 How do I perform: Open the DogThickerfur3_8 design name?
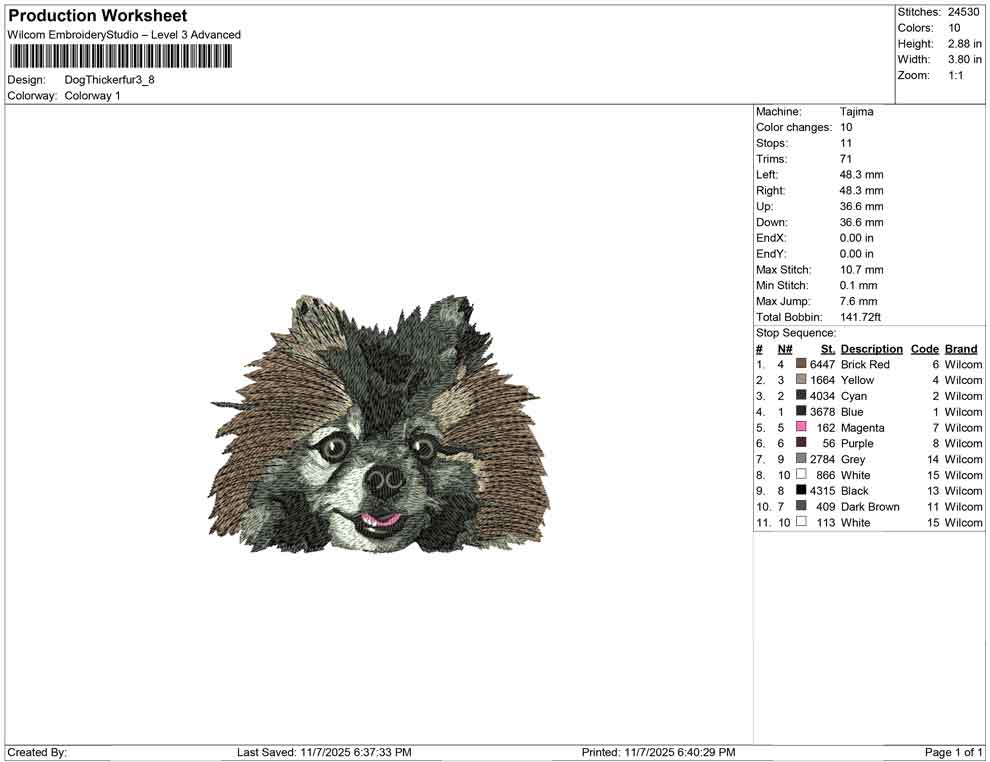point(110,80)
